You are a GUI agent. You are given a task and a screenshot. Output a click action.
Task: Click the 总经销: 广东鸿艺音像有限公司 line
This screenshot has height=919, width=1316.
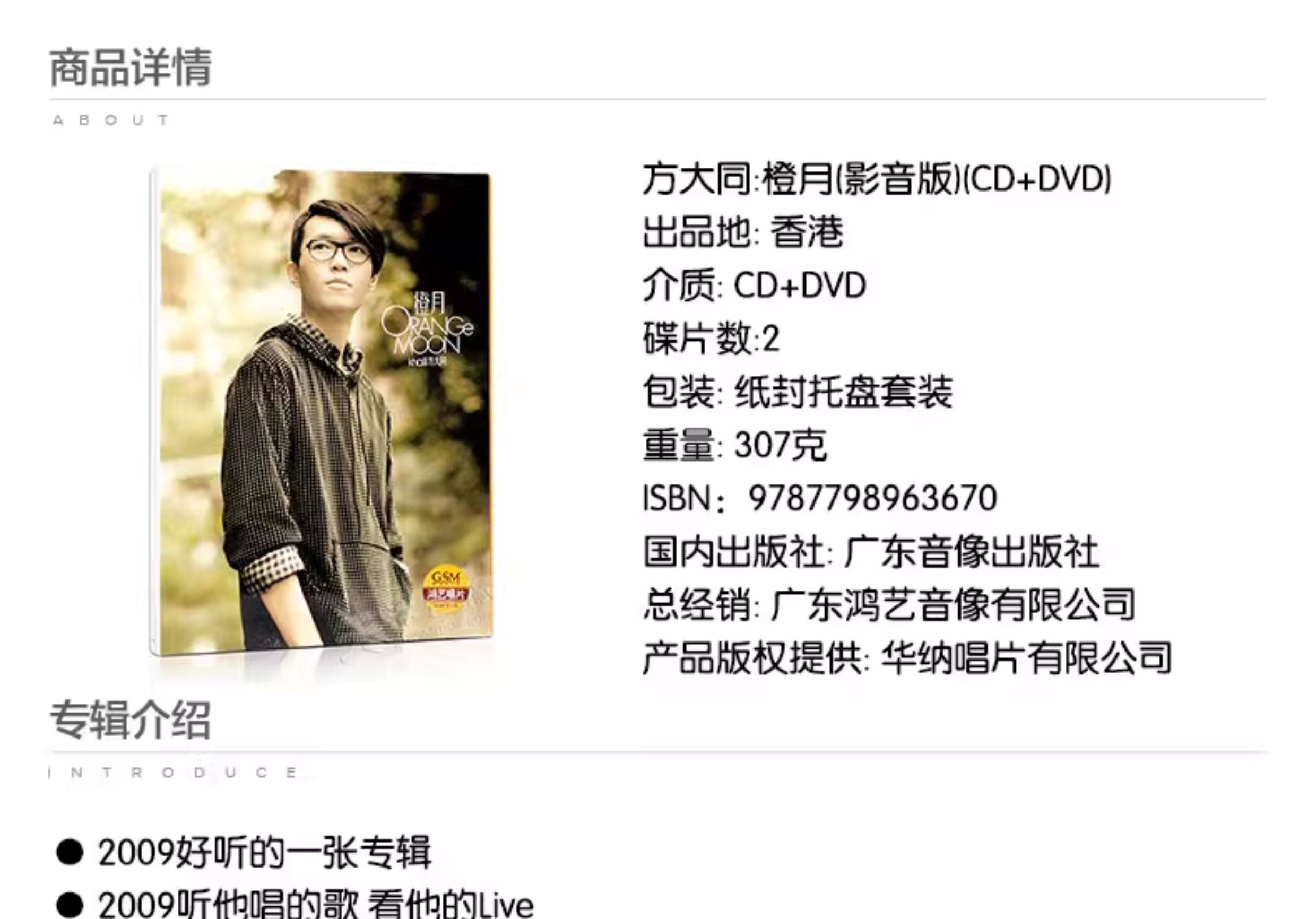pos(889,604)
